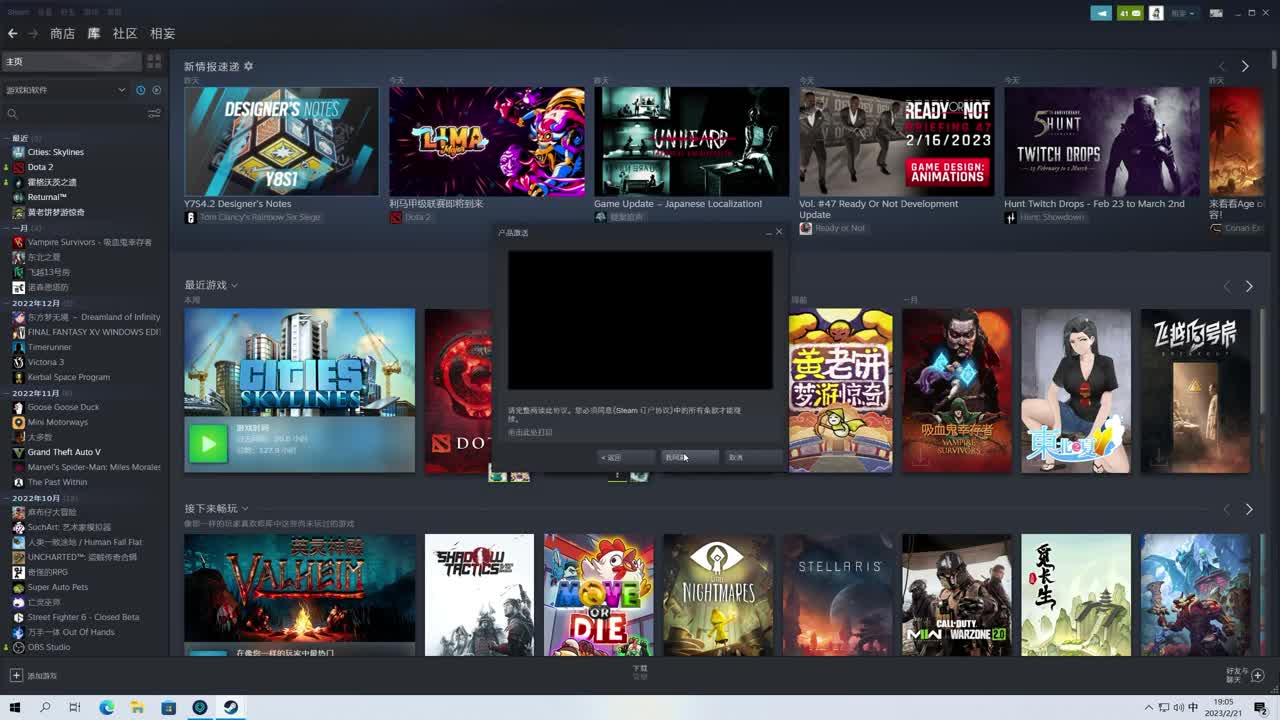The height and width of the screenshot is (720, 1280).
Task: Open the Steam menu in the title bar
Action: coord(19,12)
